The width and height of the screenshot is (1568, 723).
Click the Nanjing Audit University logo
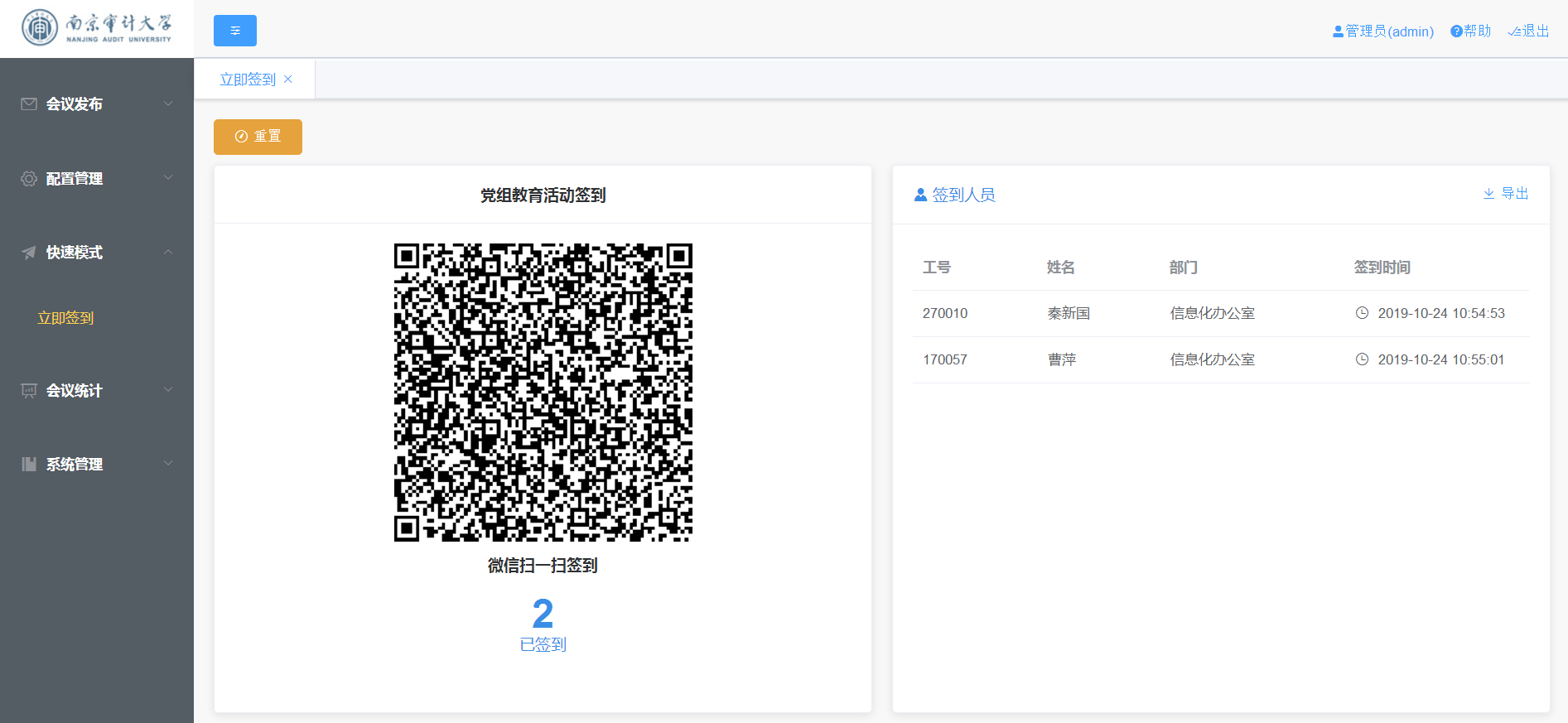coord(97,28)
